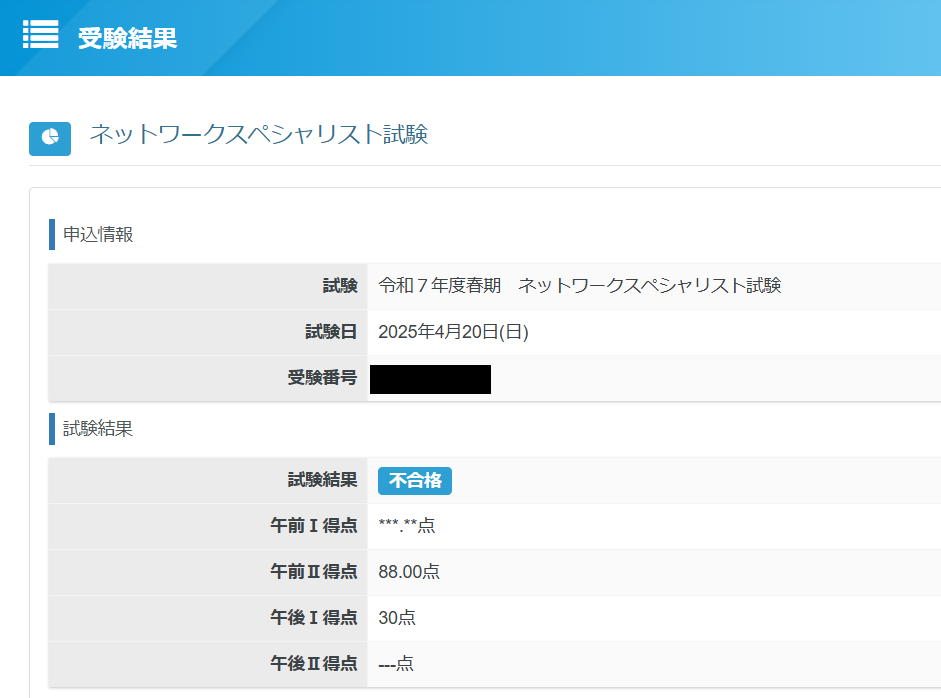Click the 午前Ⅱ得点 row label
941x698 pixels.
(x=314, y=572)
